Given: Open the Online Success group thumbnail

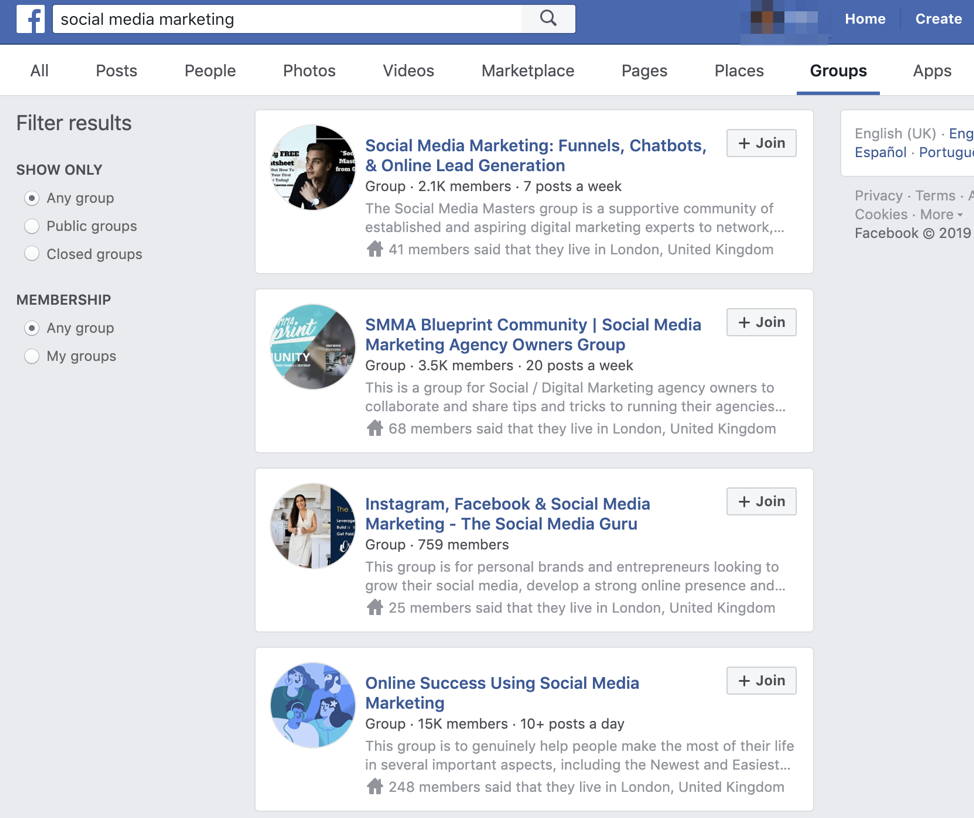Looking at the screenshot, I should 313,705.
